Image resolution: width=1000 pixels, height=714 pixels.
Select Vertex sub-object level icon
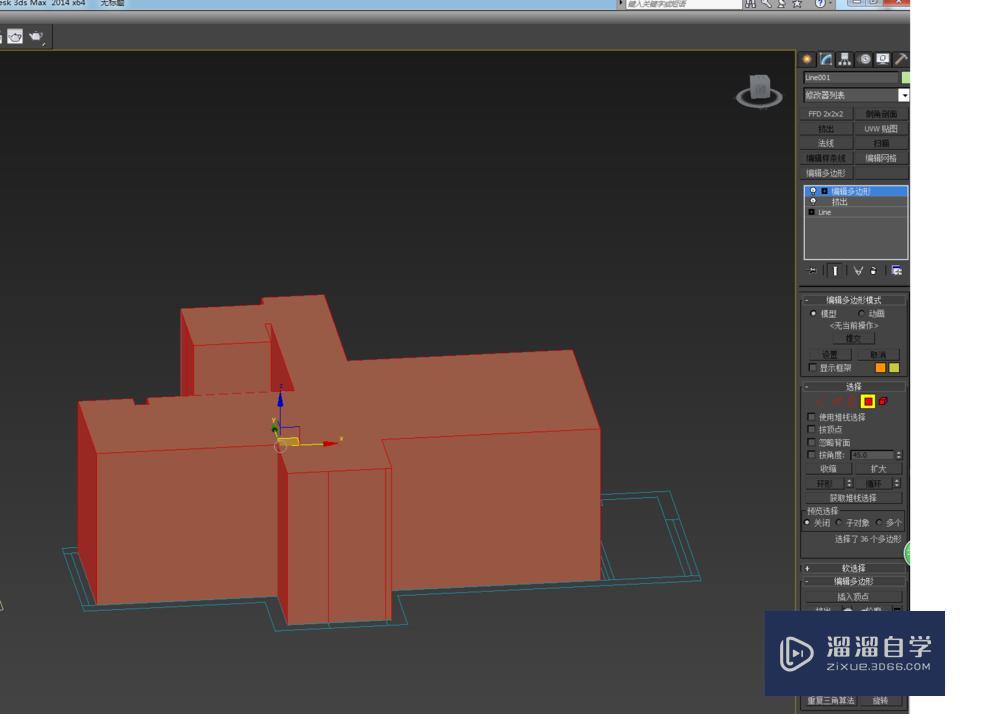tap(821, 401)
